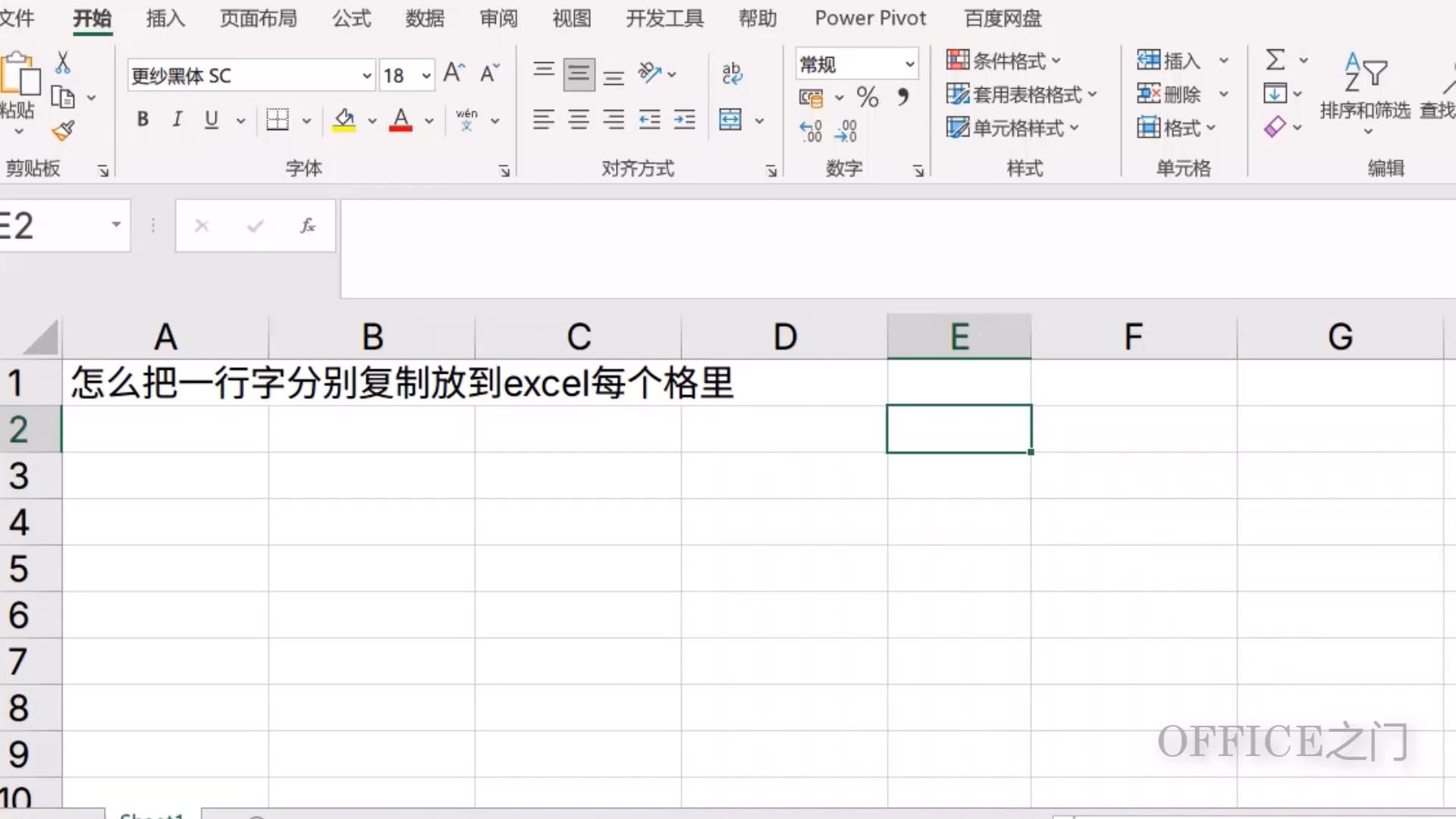Click the Wrap Text icon

[x=732, y=74]
